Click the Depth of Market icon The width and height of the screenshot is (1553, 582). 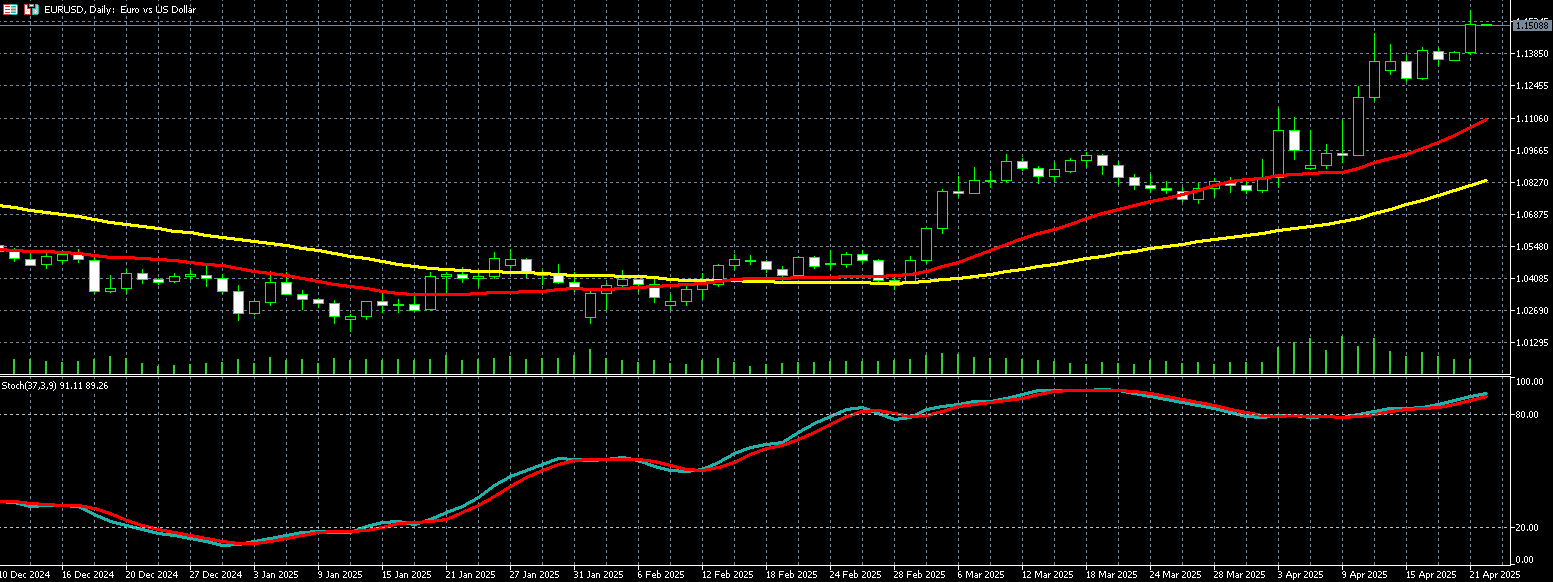[x=32, y=9]
